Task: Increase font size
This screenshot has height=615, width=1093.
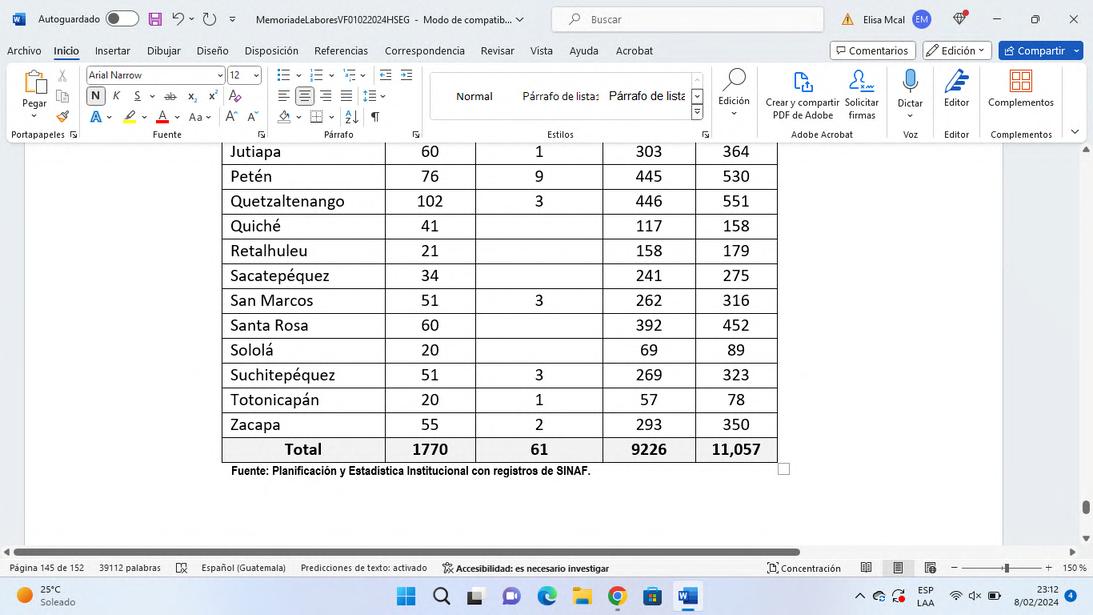Action: [231, 116]
